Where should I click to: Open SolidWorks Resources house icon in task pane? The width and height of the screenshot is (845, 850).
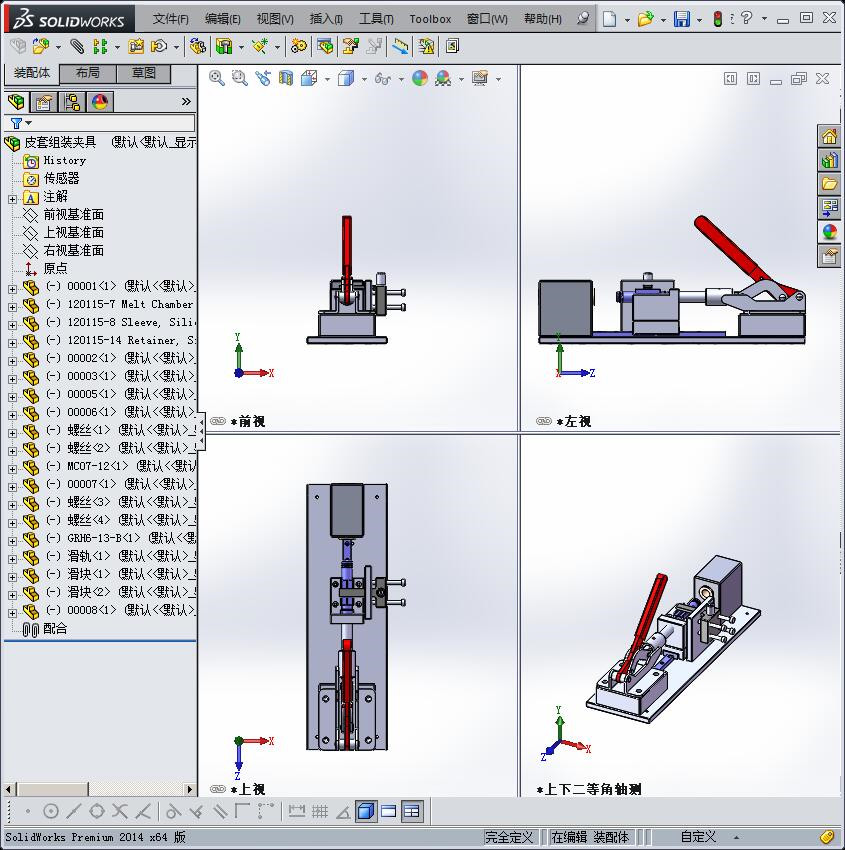[x=829, y=137]
